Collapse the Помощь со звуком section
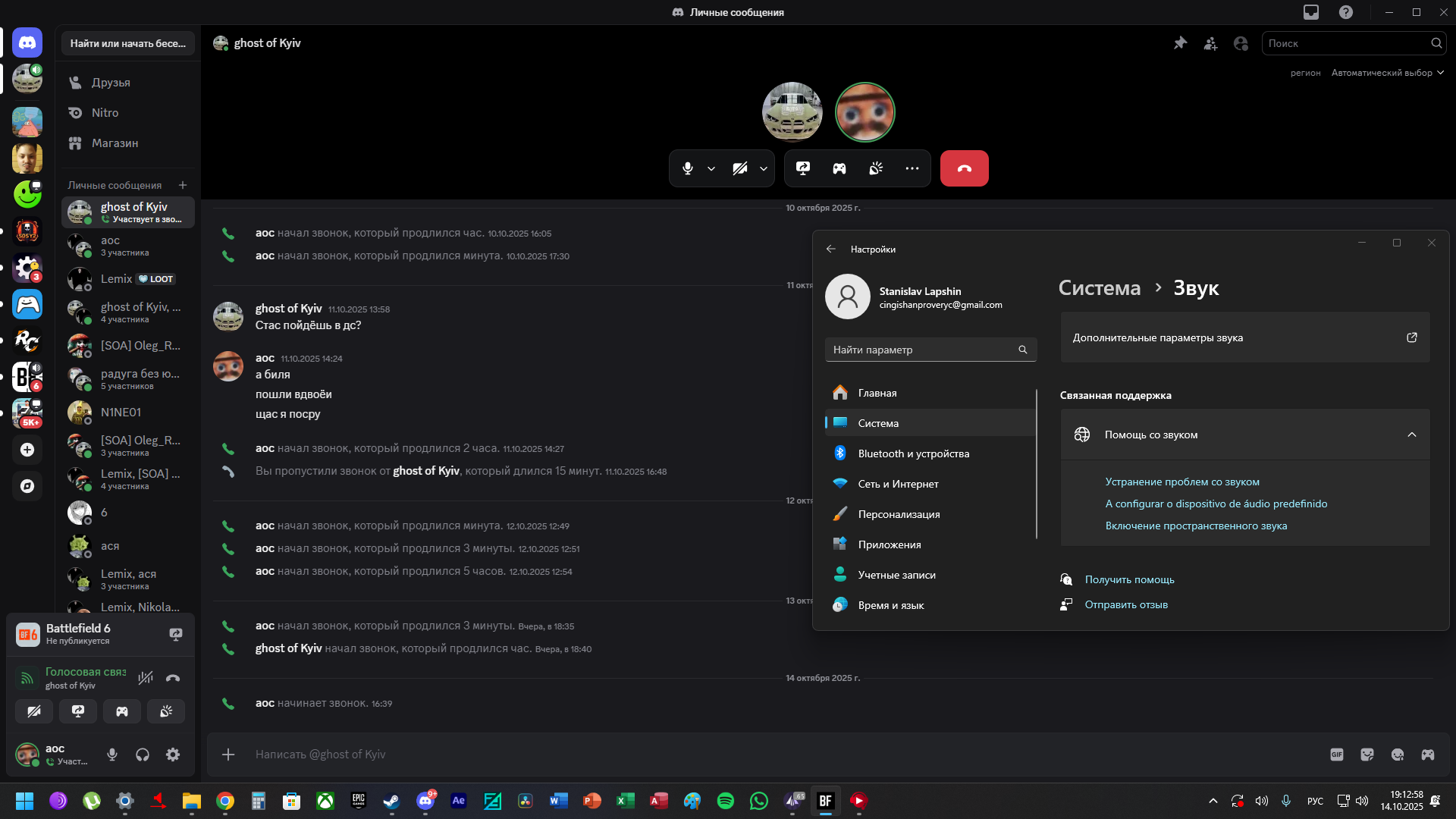 (x=1411, y=435)
